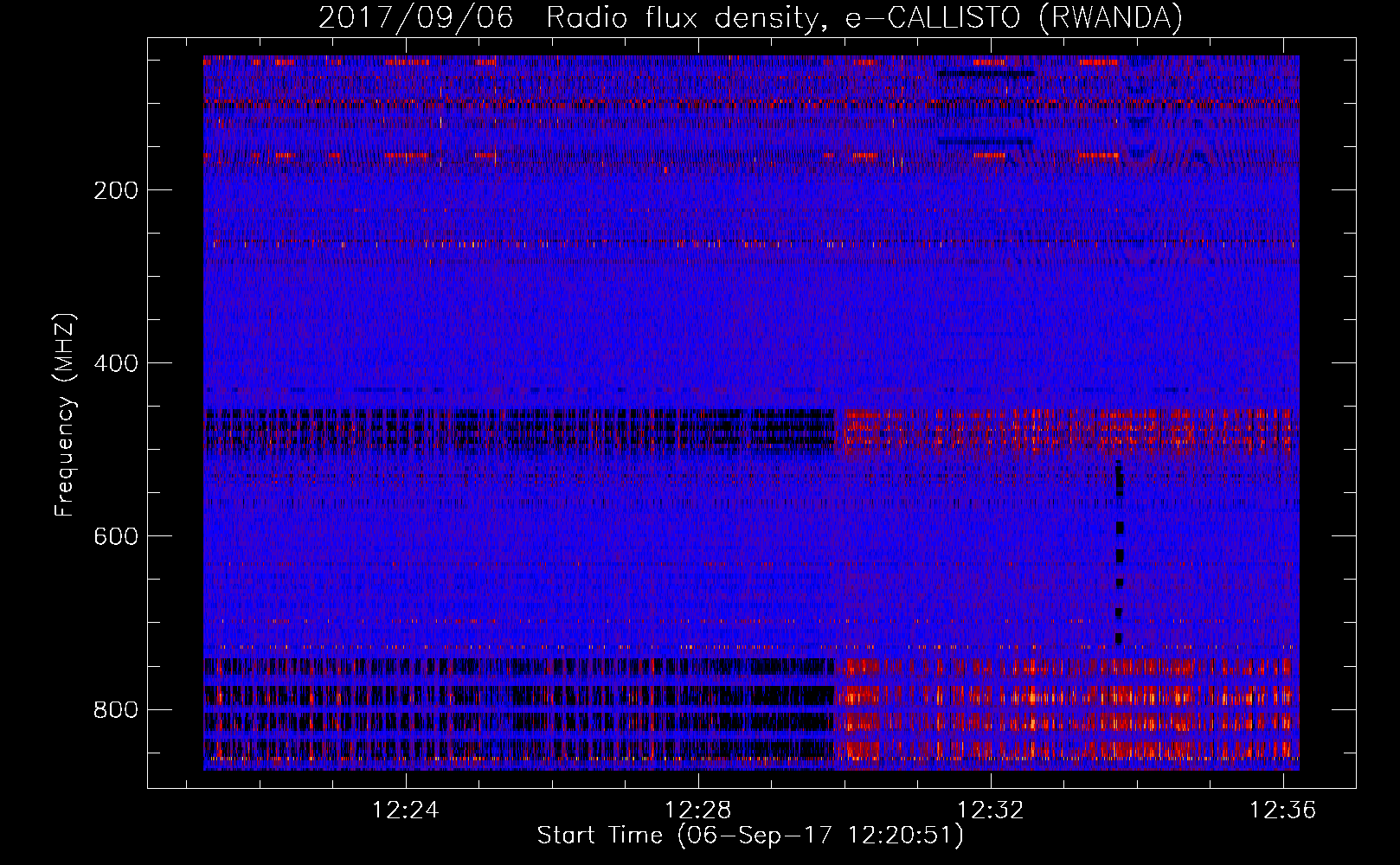Viewport: 1400px width, 865px height.
Task: Click the 'Frequency (MHZ)' axis label
Action: (65, 415)
